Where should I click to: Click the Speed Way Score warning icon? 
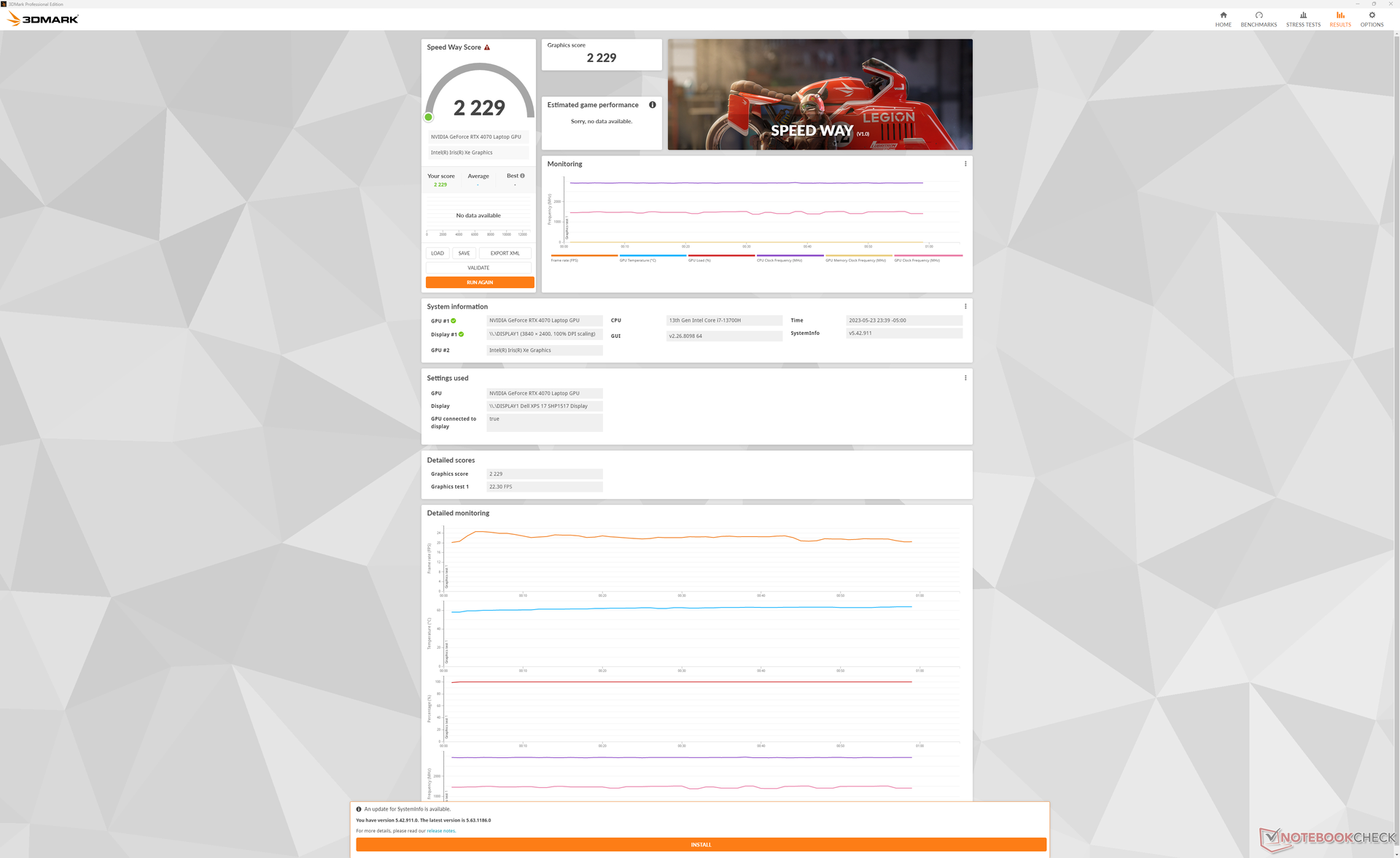point(487,47)
